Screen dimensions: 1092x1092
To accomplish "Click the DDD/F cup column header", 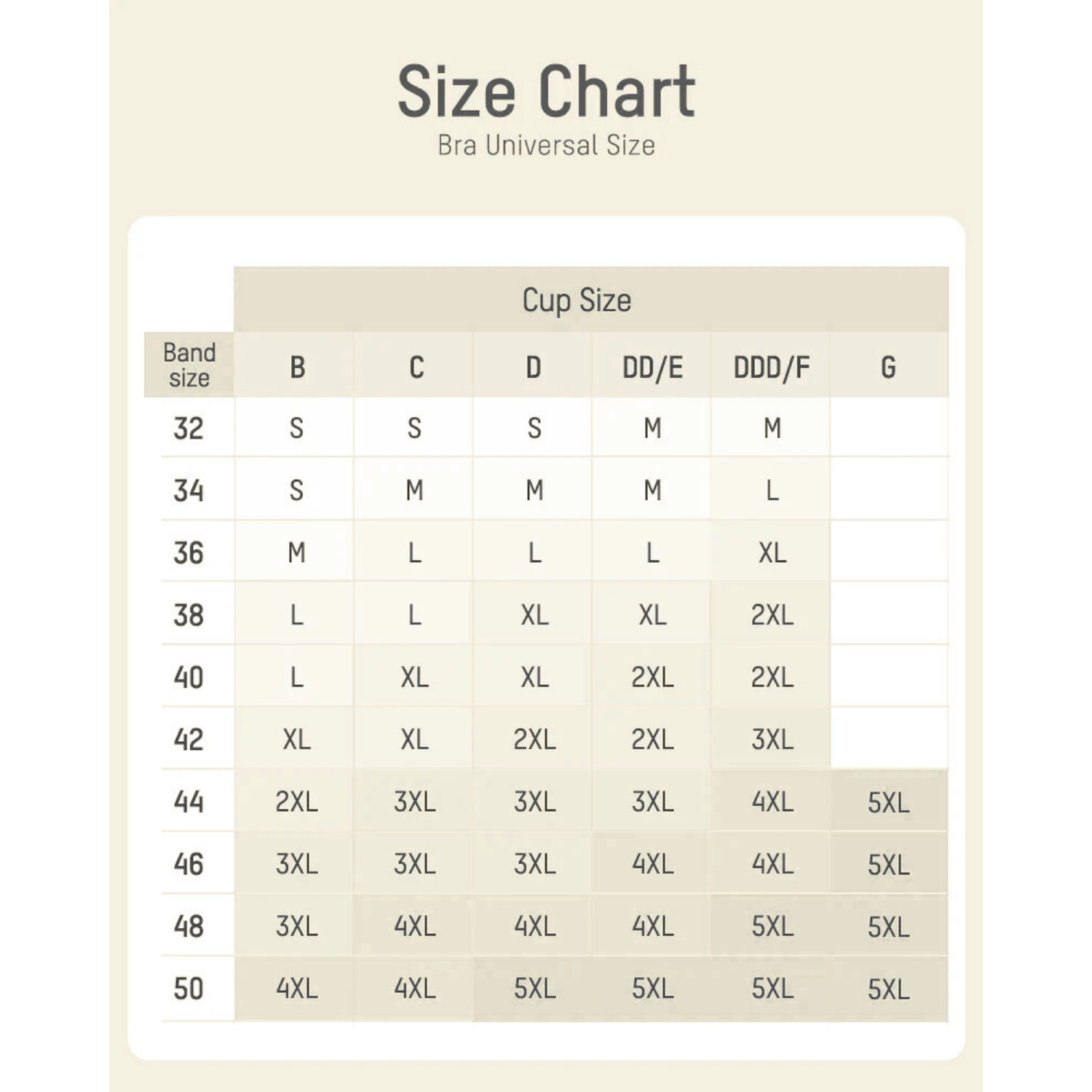I will tap(772, 368).
